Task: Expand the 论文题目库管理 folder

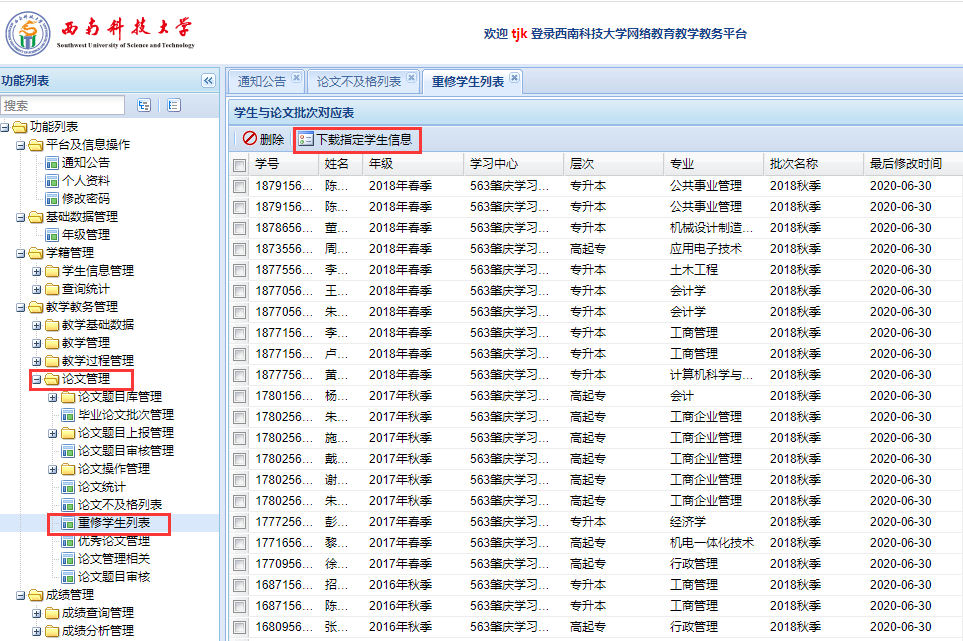Action: 53,397
